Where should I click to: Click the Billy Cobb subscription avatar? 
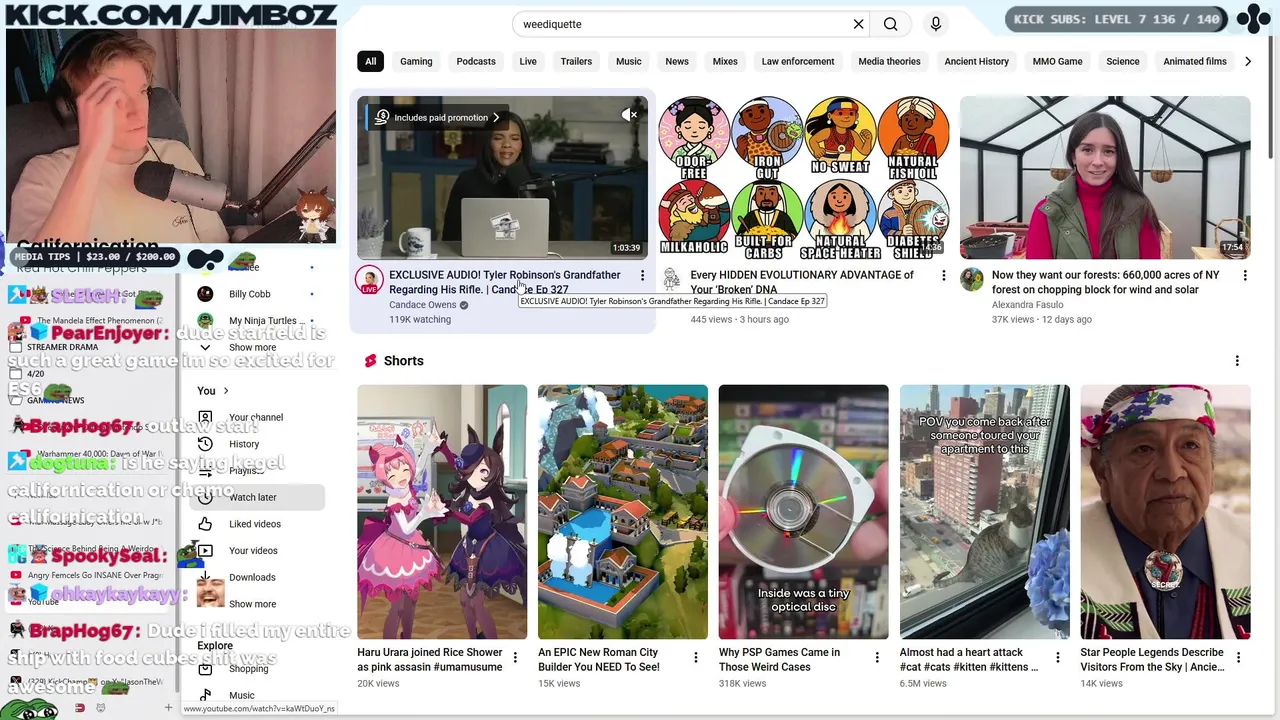coord(205,294)
